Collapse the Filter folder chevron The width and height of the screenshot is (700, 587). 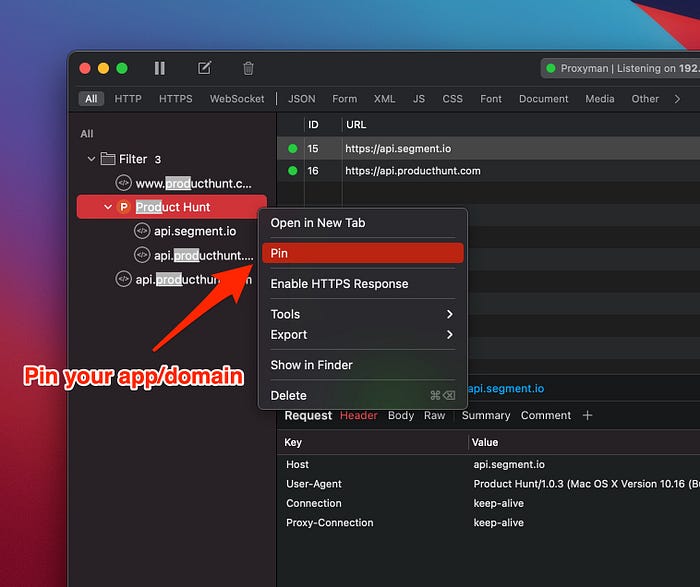92,158
